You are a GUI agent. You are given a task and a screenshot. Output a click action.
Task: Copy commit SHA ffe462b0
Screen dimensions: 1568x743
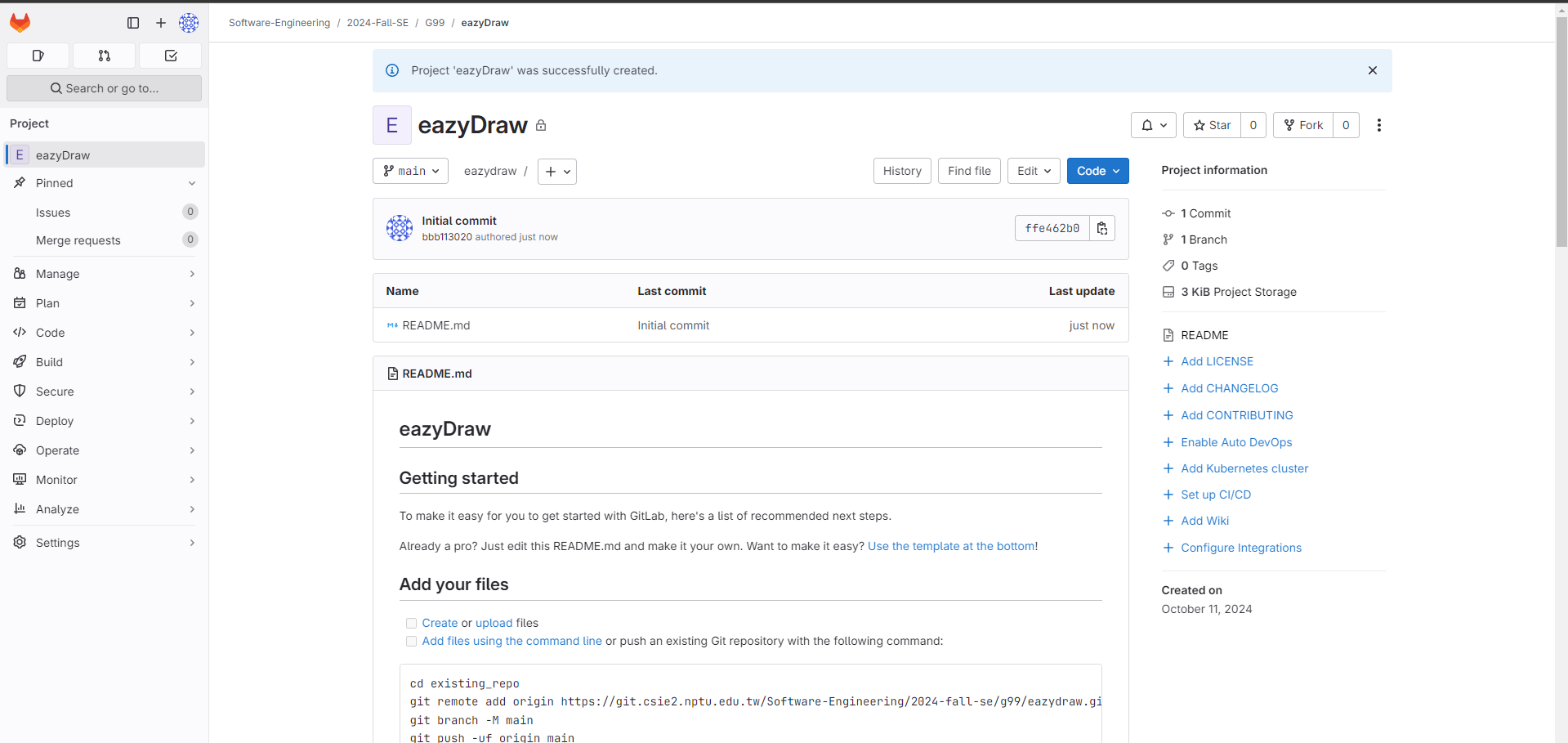pyautogui.click(x=1102, y=228)
